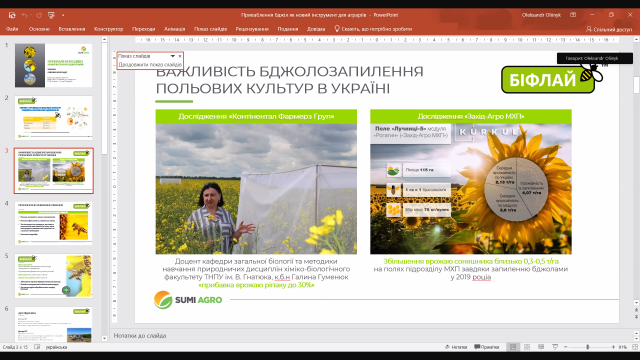Viewport: 640px width, 360px height.
Task: Click the Слайд 3 з 15 status indicator
Action: (15, 347)
